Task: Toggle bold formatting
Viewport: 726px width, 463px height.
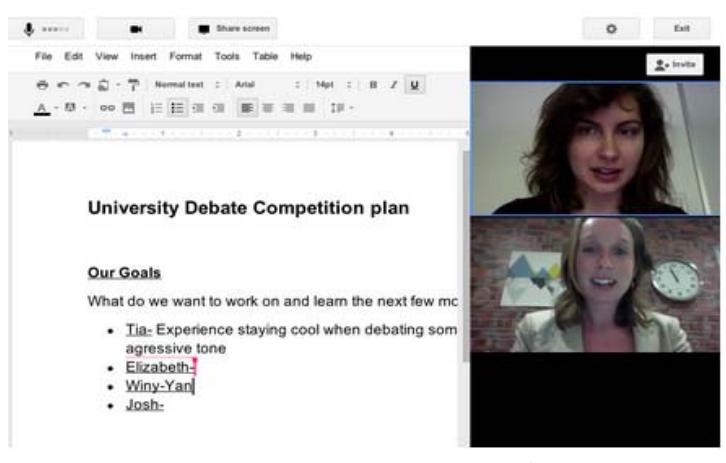Action: [373, 85]
